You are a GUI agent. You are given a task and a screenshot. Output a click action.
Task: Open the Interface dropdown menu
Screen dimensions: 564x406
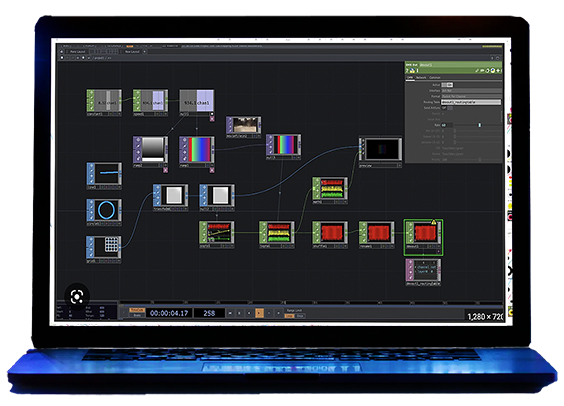471,91
